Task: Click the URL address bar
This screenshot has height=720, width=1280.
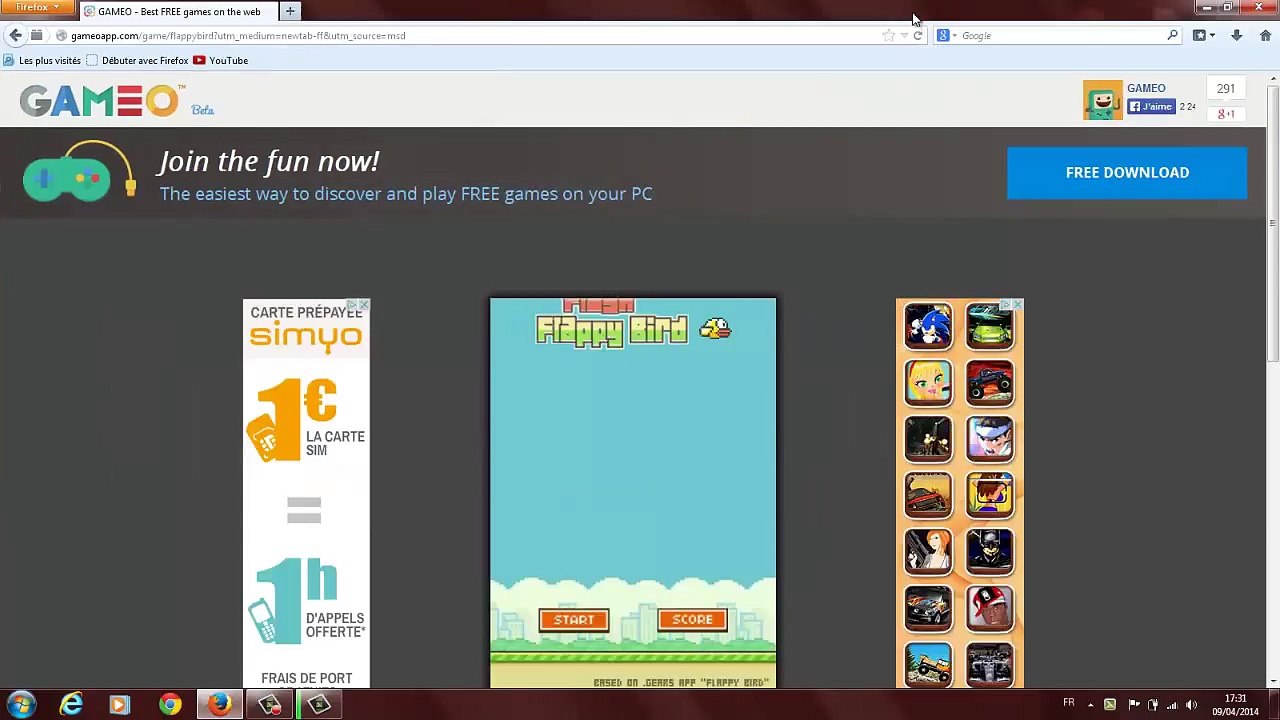Action: [470, 35]
